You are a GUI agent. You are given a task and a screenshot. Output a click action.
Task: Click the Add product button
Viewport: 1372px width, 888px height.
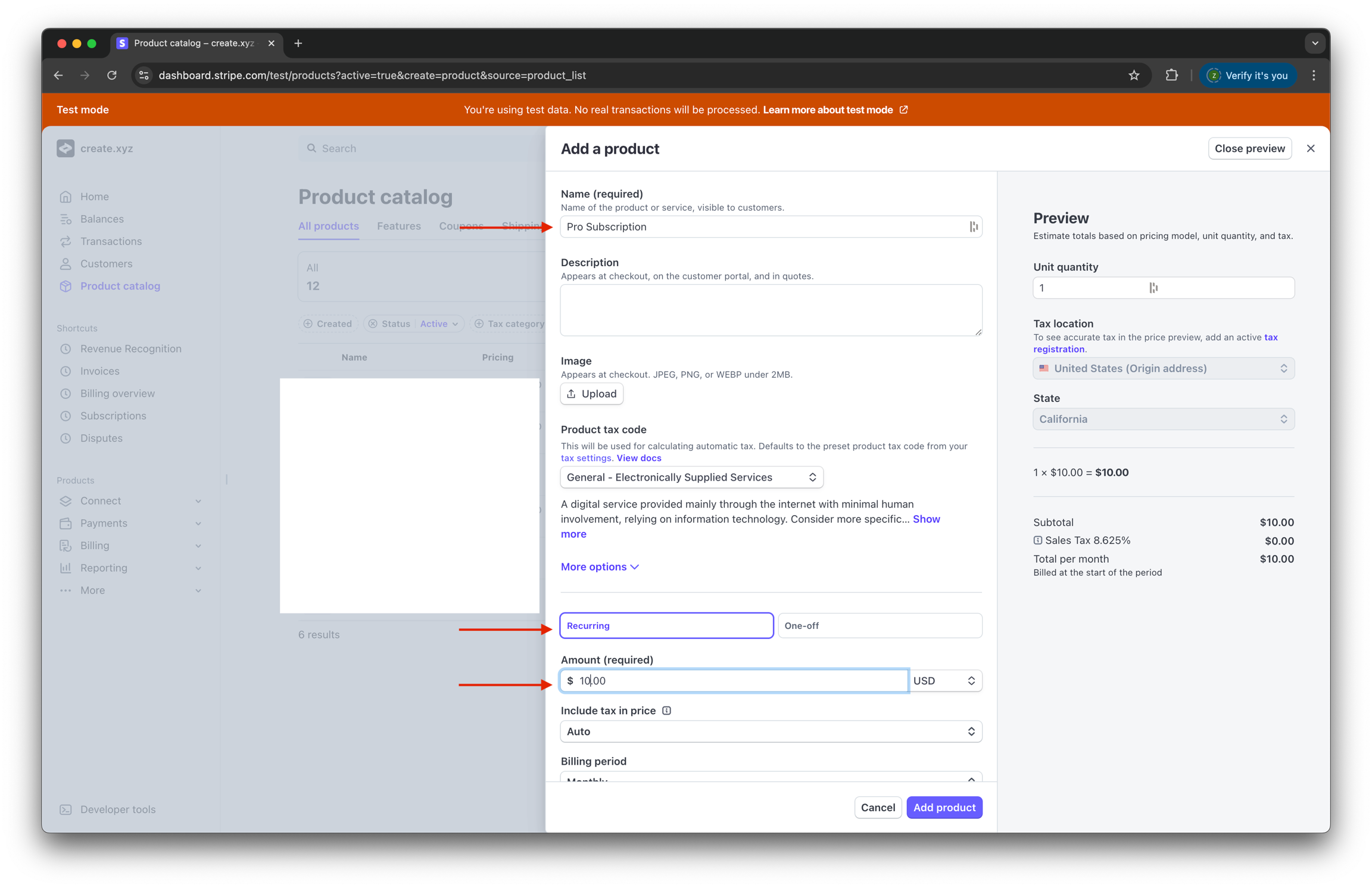[944, 808]
